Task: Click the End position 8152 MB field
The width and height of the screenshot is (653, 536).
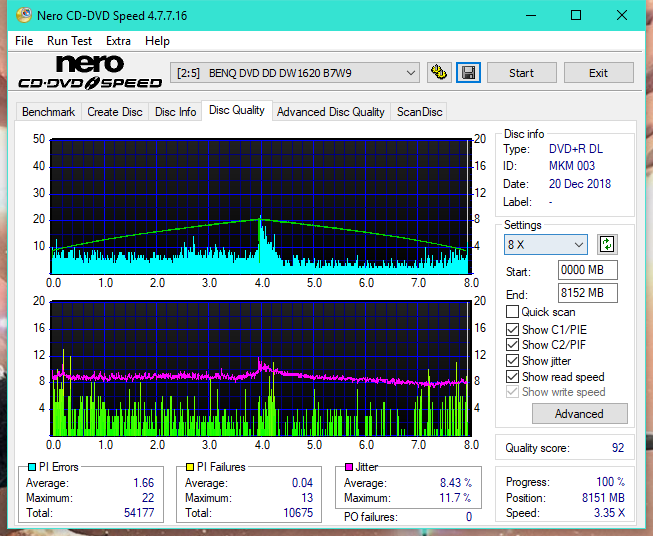Action: 587,293
